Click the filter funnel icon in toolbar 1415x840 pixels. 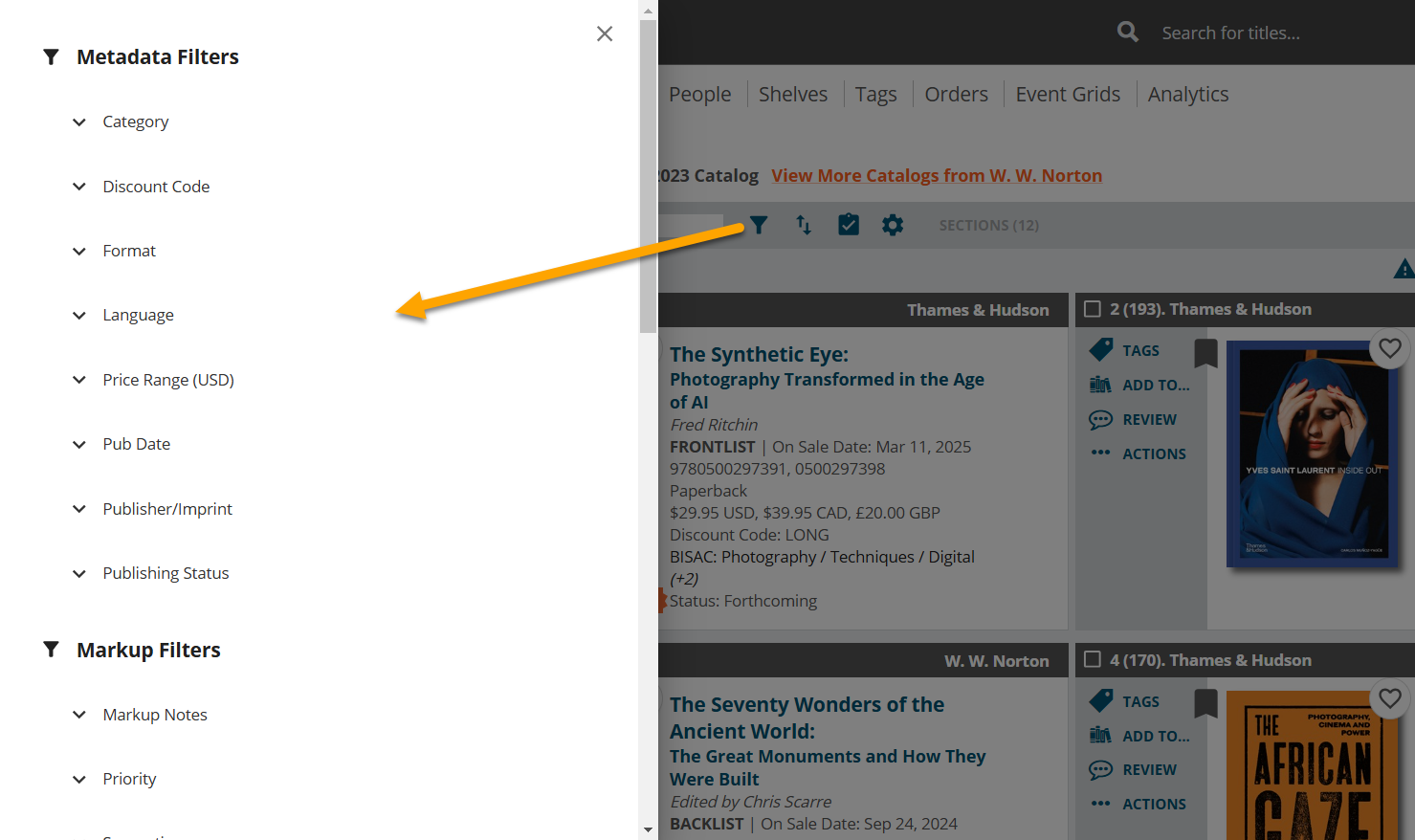coord(759,225)
